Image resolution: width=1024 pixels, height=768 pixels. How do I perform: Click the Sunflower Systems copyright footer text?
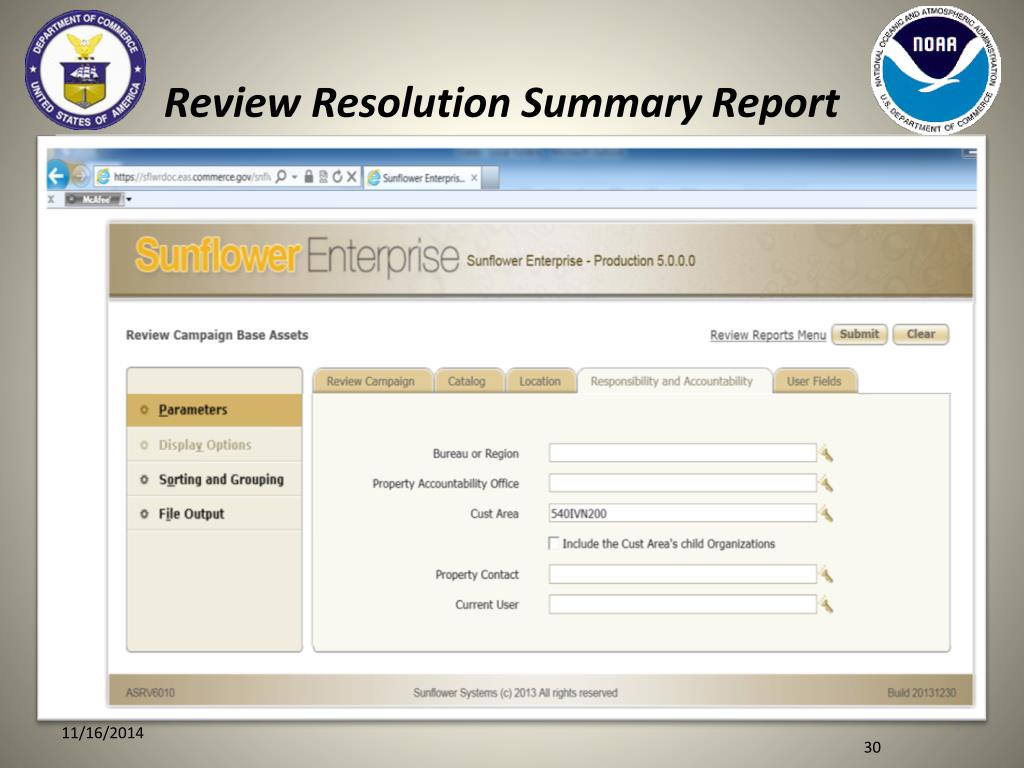pos(515,693)
